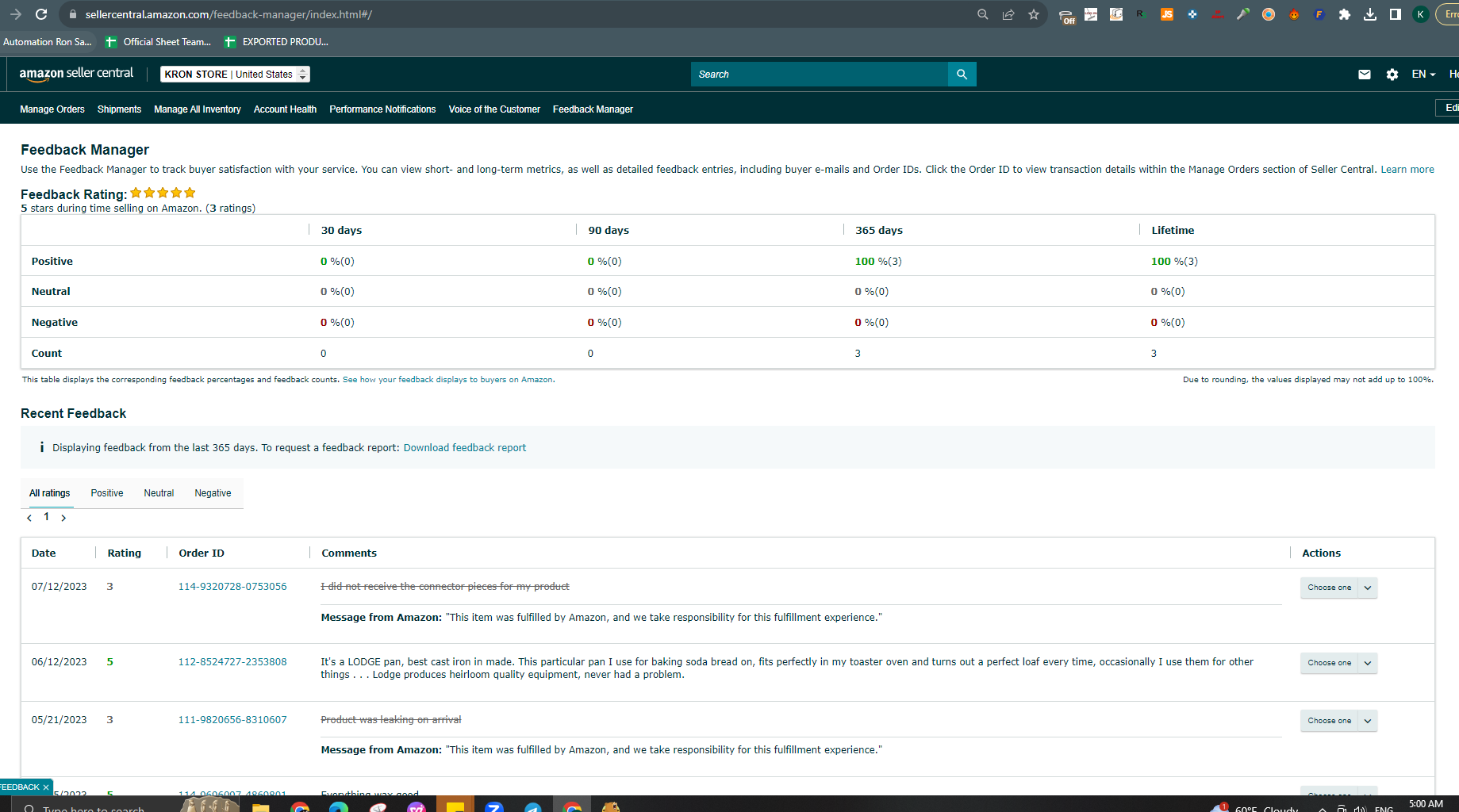1459x812 pixels.
Task: Click the Seller Central search field
Action: (x=820, y=75)
